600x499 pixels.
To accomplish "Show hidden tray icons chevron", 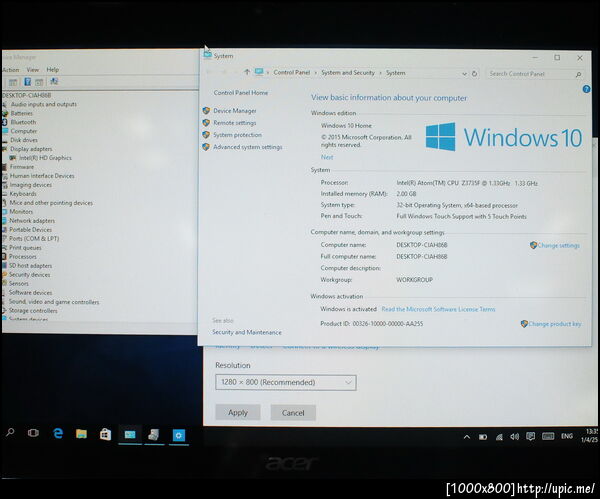I will 467,437.
